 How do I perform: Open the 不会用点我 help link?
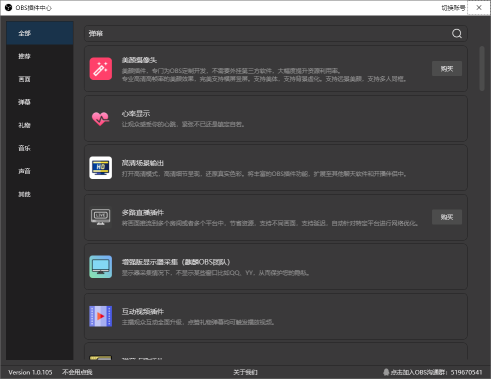pos(77,372)
